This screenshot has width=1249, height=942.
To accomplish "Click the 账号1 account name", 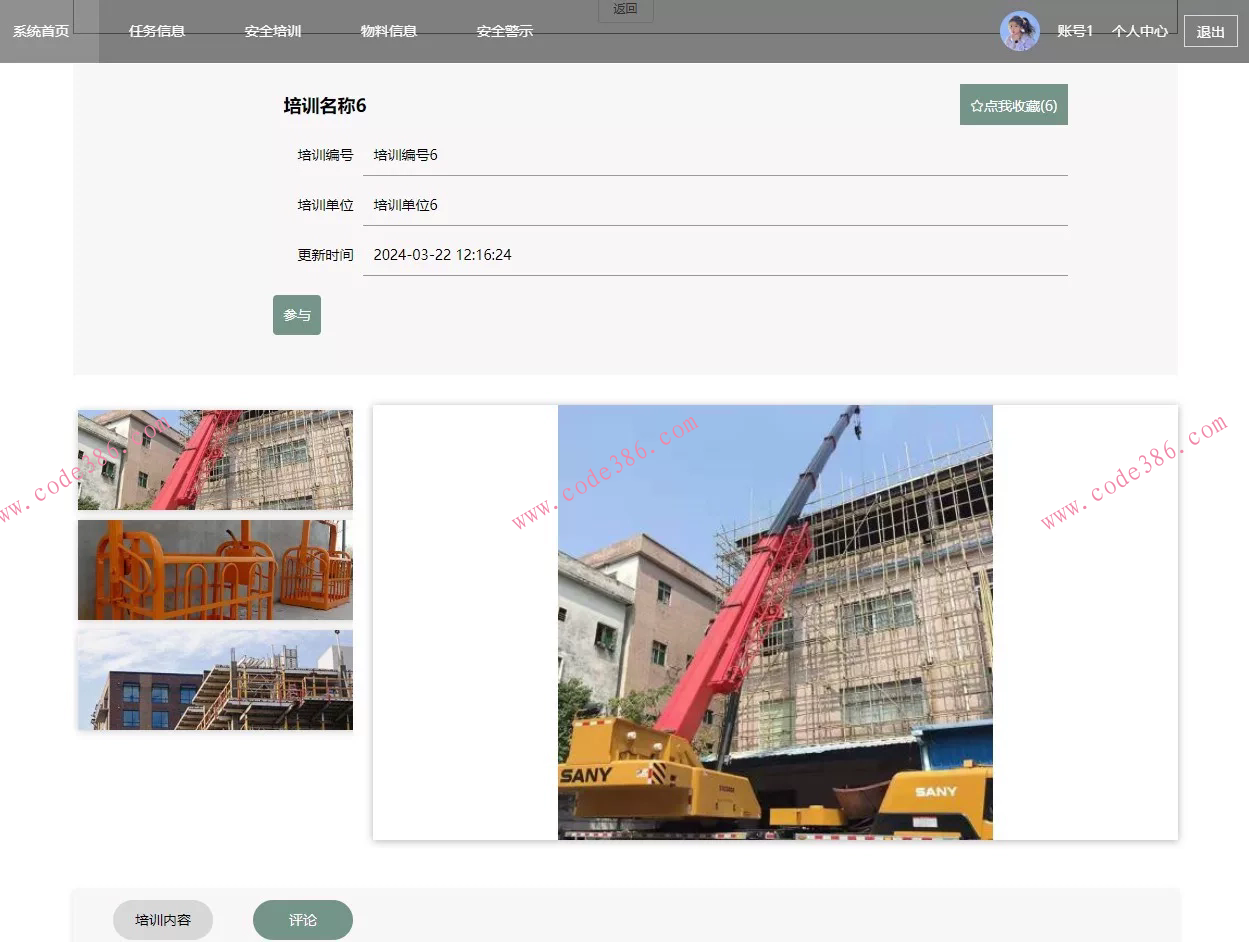I will 1075,31.
